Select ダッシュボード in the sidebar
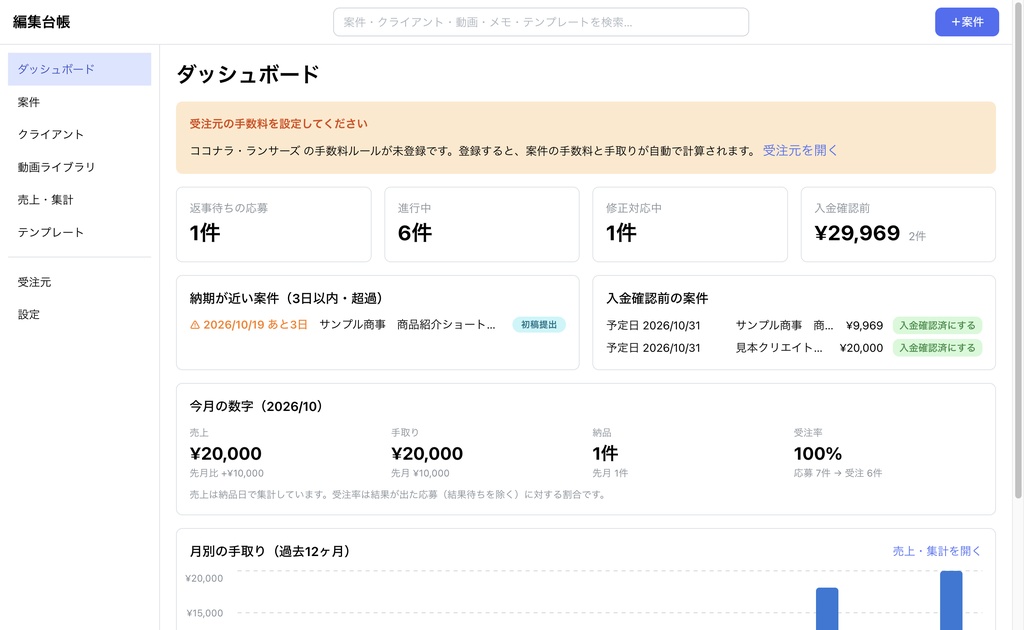The width and height of the screenshot is (1024, 630). click(79, 69)
